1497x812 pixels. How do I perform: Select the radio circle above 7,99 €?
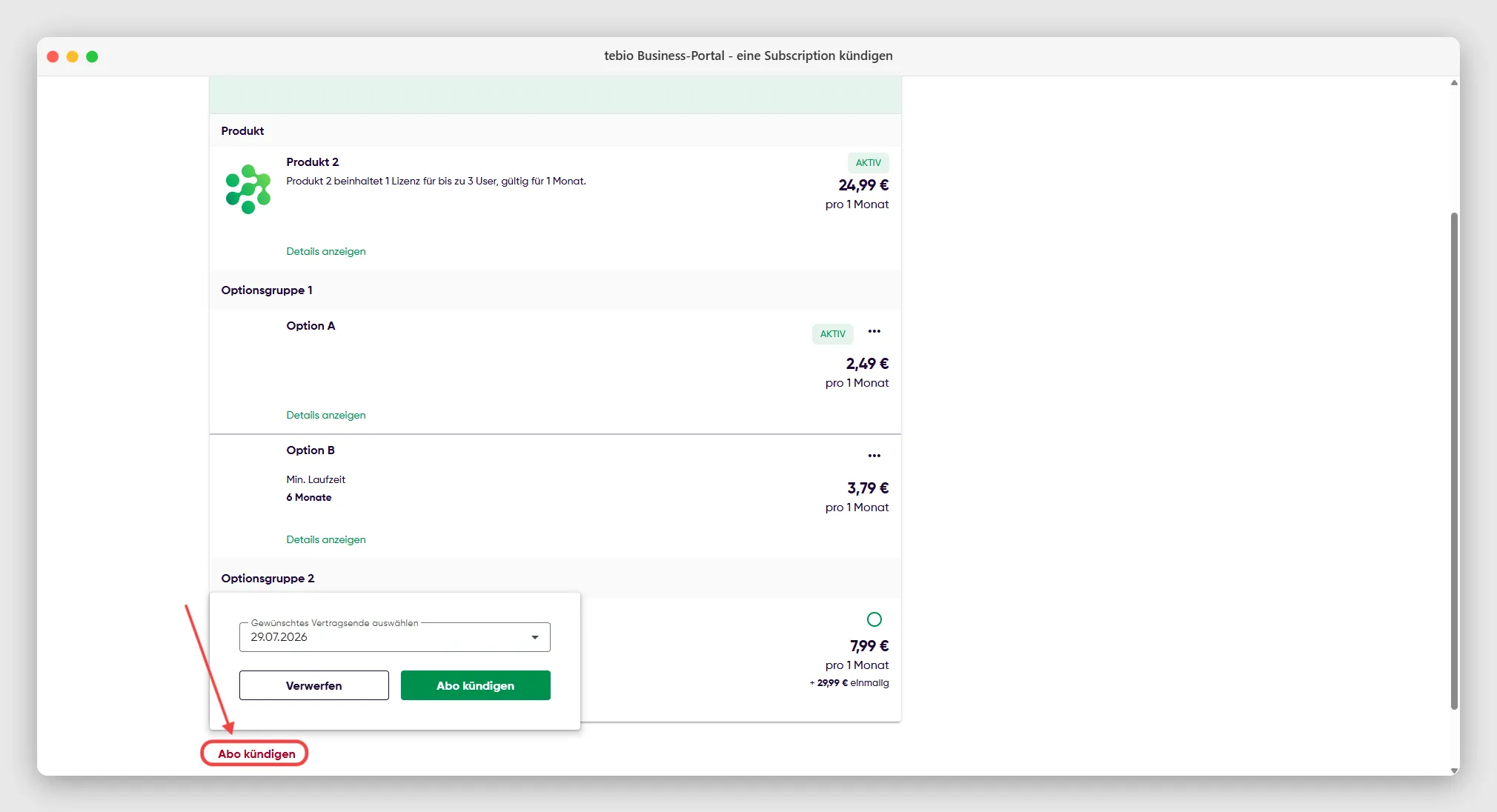pyautogui.click(x=874, y=619)
